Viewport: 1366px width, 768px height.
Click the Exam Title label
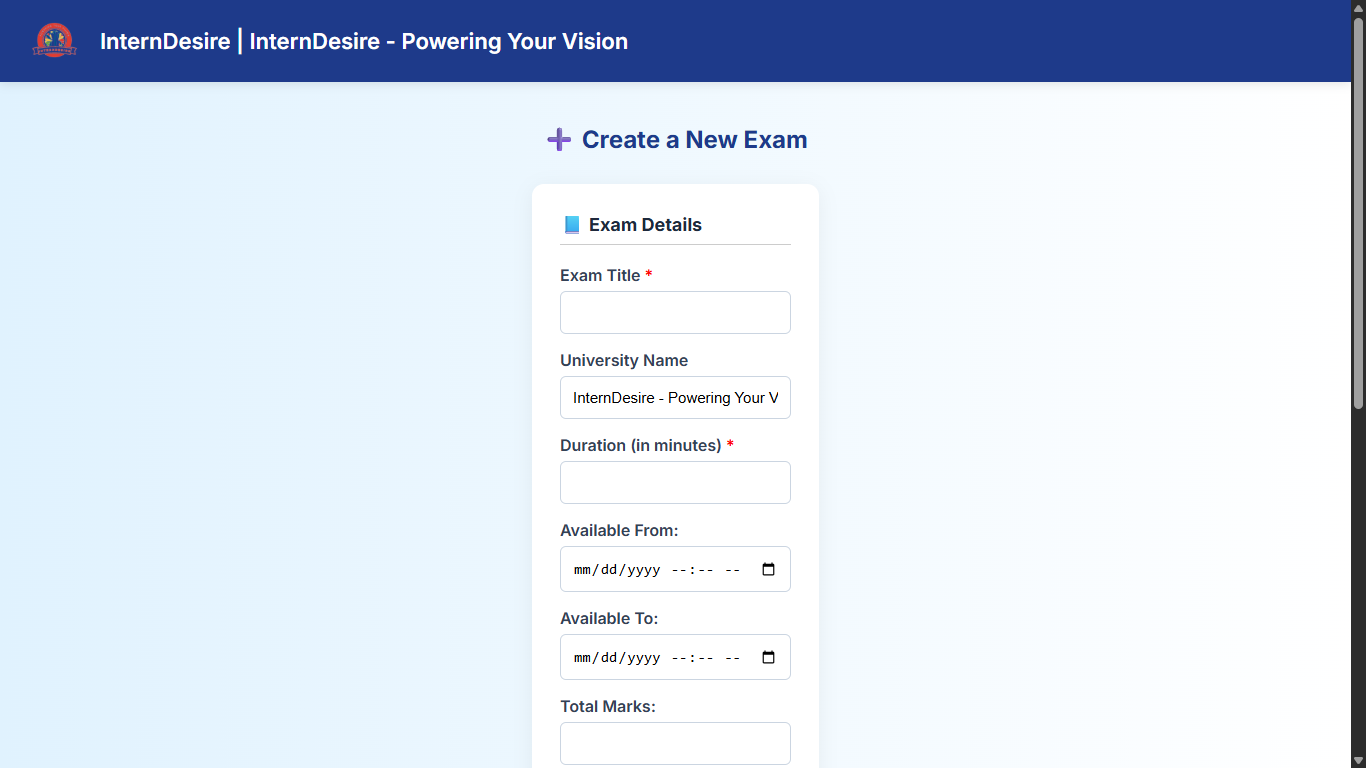[x=600, y=276]
